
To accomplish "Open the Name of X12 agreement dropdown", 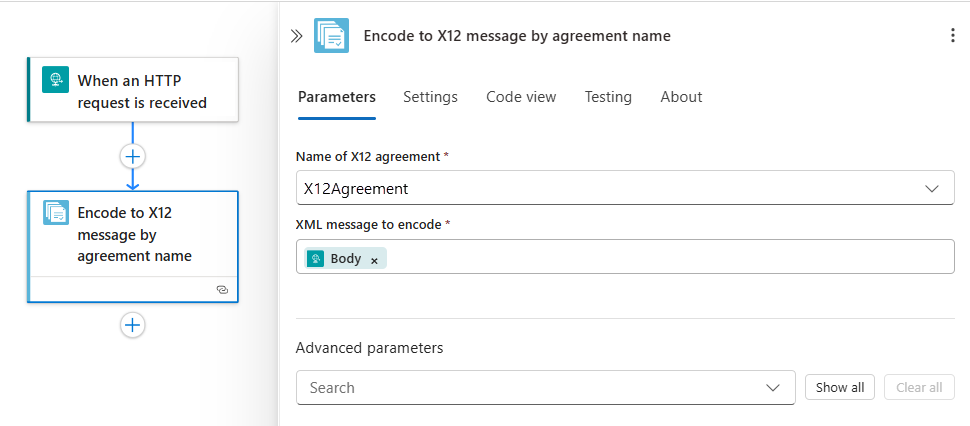I will (x=932, y=188).
